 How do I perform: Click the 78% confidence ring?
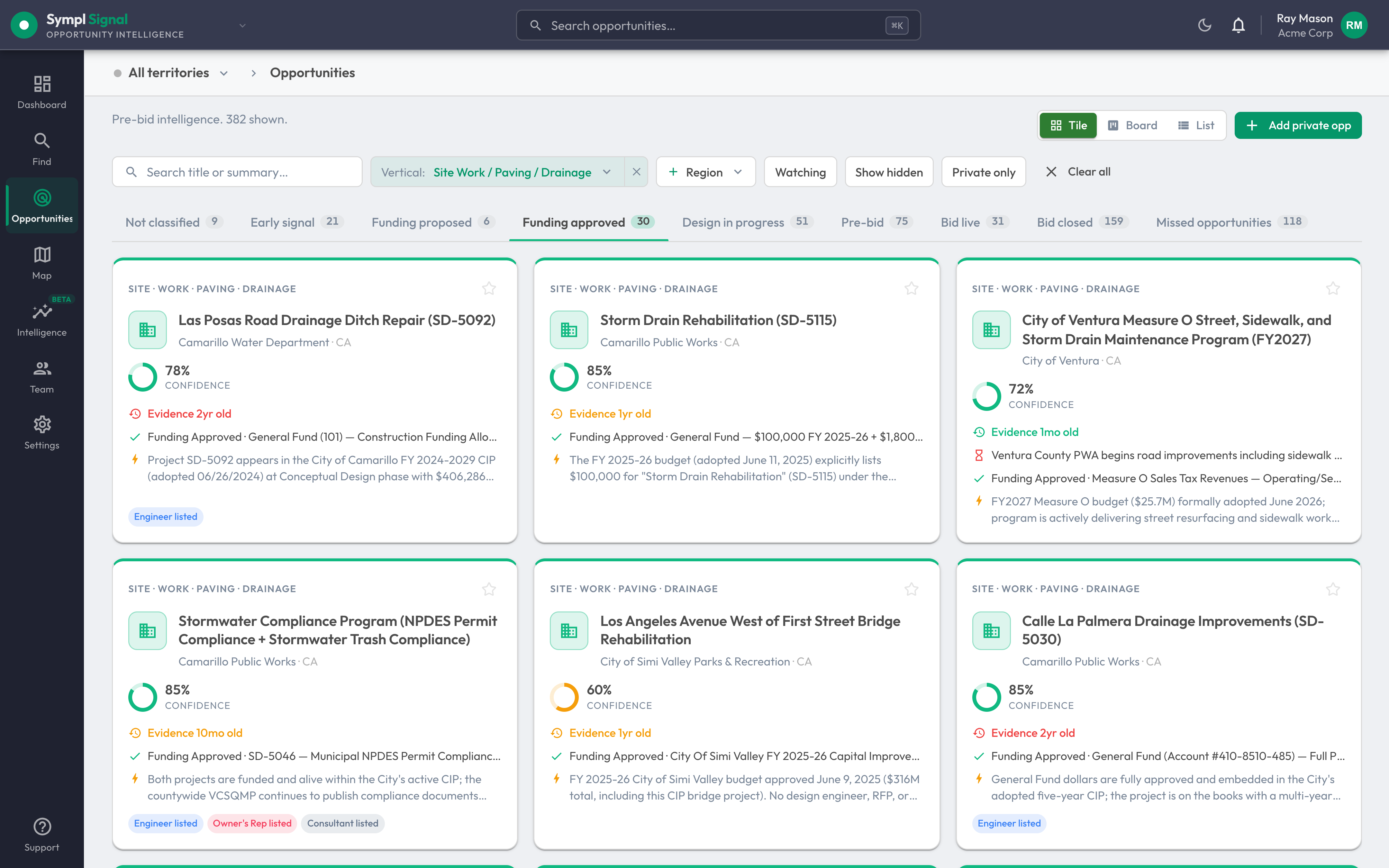(143, 376)
